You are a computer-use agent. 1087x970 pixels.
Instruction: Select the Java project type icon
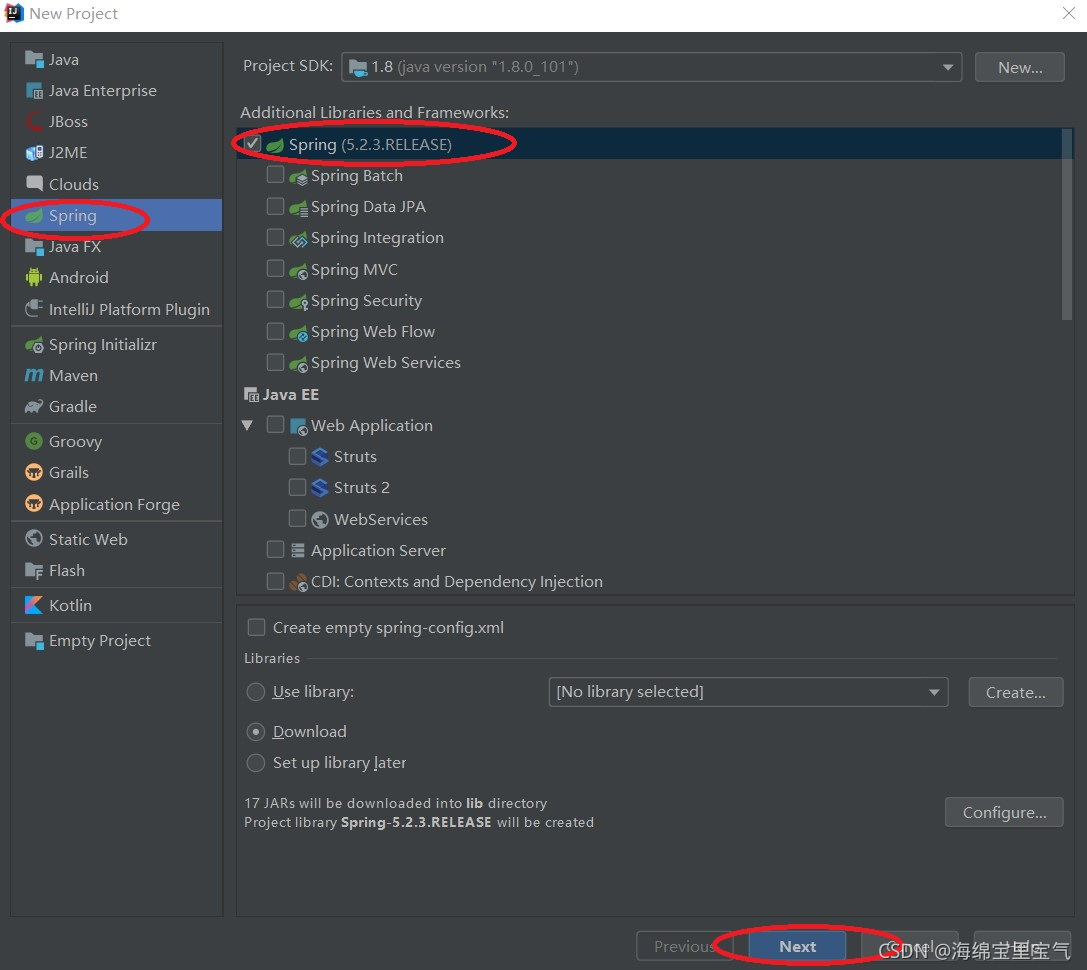34,60
